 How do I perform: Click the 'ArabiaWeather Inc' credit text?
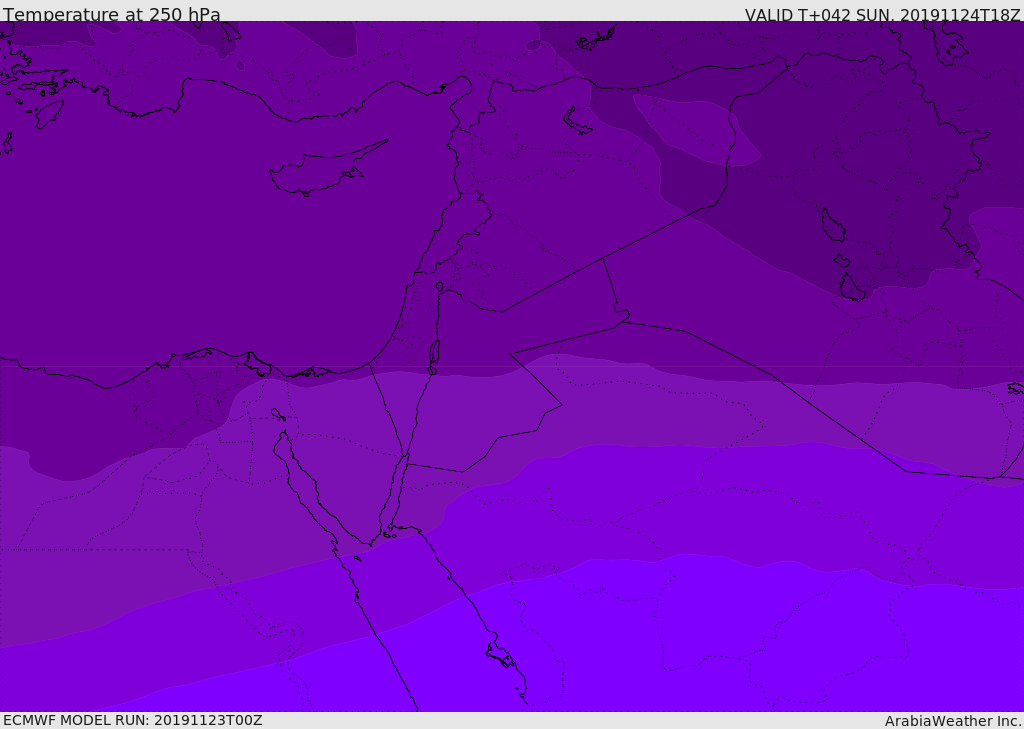[952, 721]
